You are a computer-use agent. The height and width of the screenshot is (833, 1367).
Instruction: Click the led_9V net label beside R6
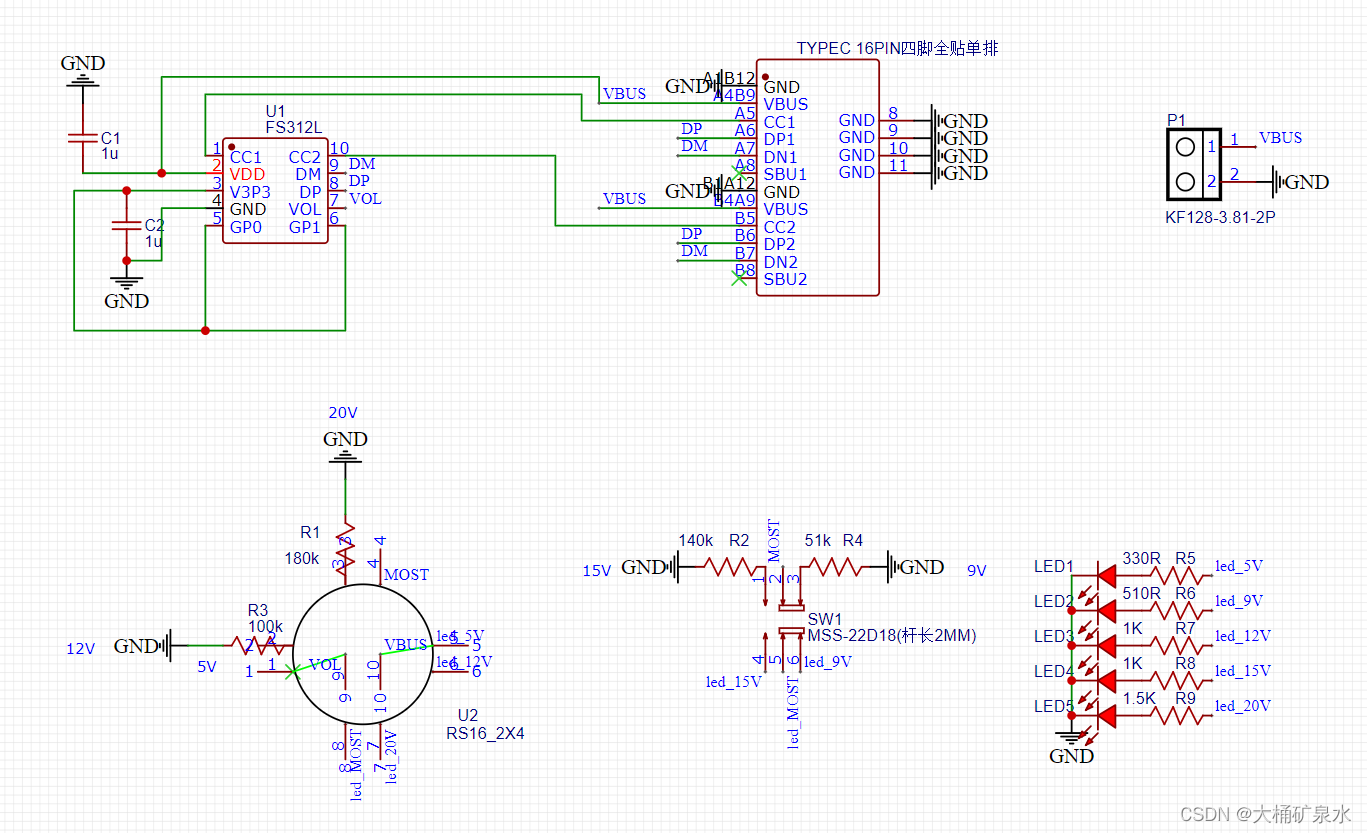pos(1239,601)
